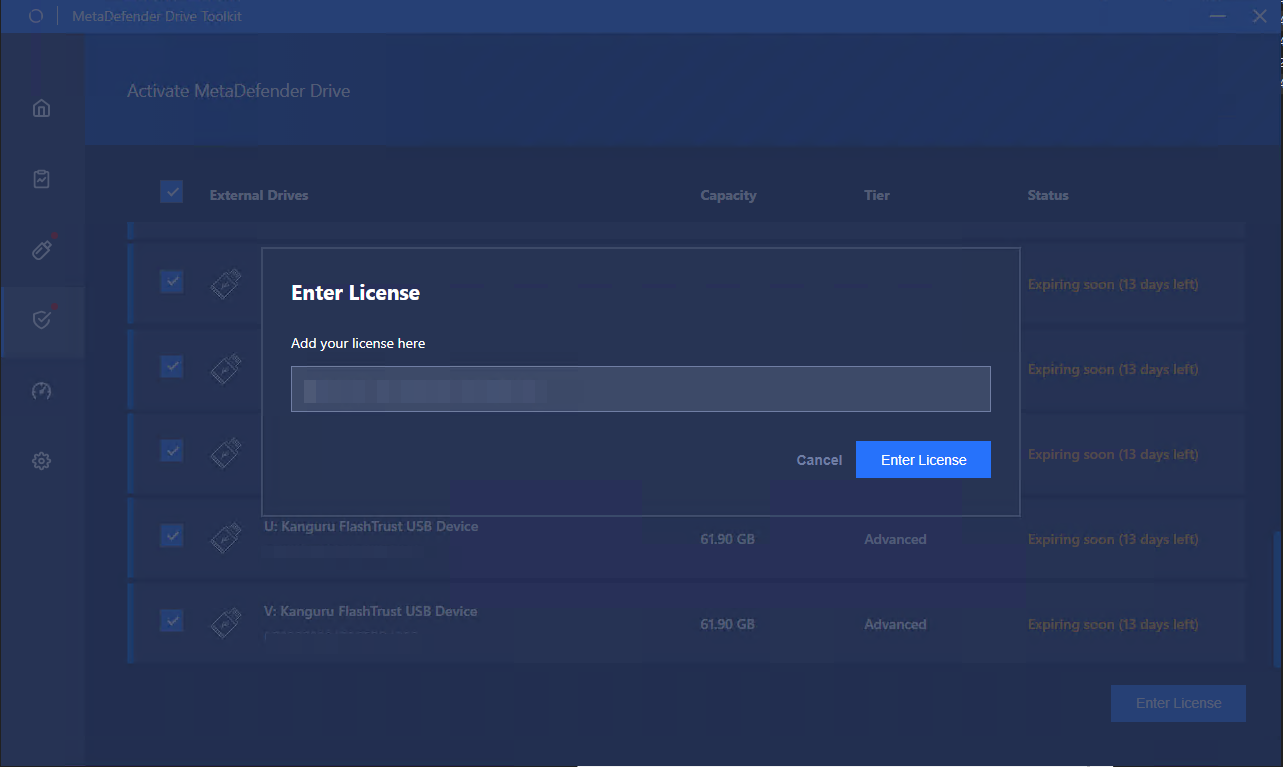Toggle the select-all checkbox beside External Drives
Viewport: 1283px width, 767px height.
tap(172, 192)
